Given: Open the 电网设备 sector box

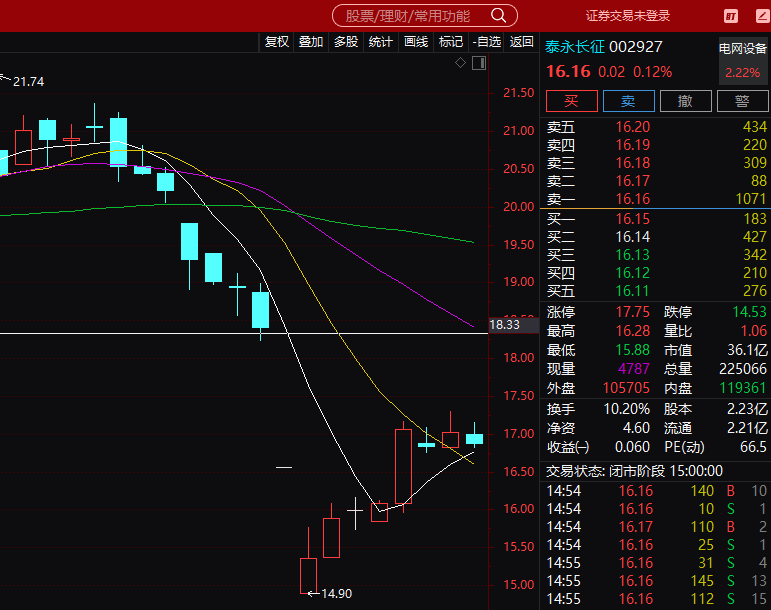Looking at the screenshot, I should (742, 61).
